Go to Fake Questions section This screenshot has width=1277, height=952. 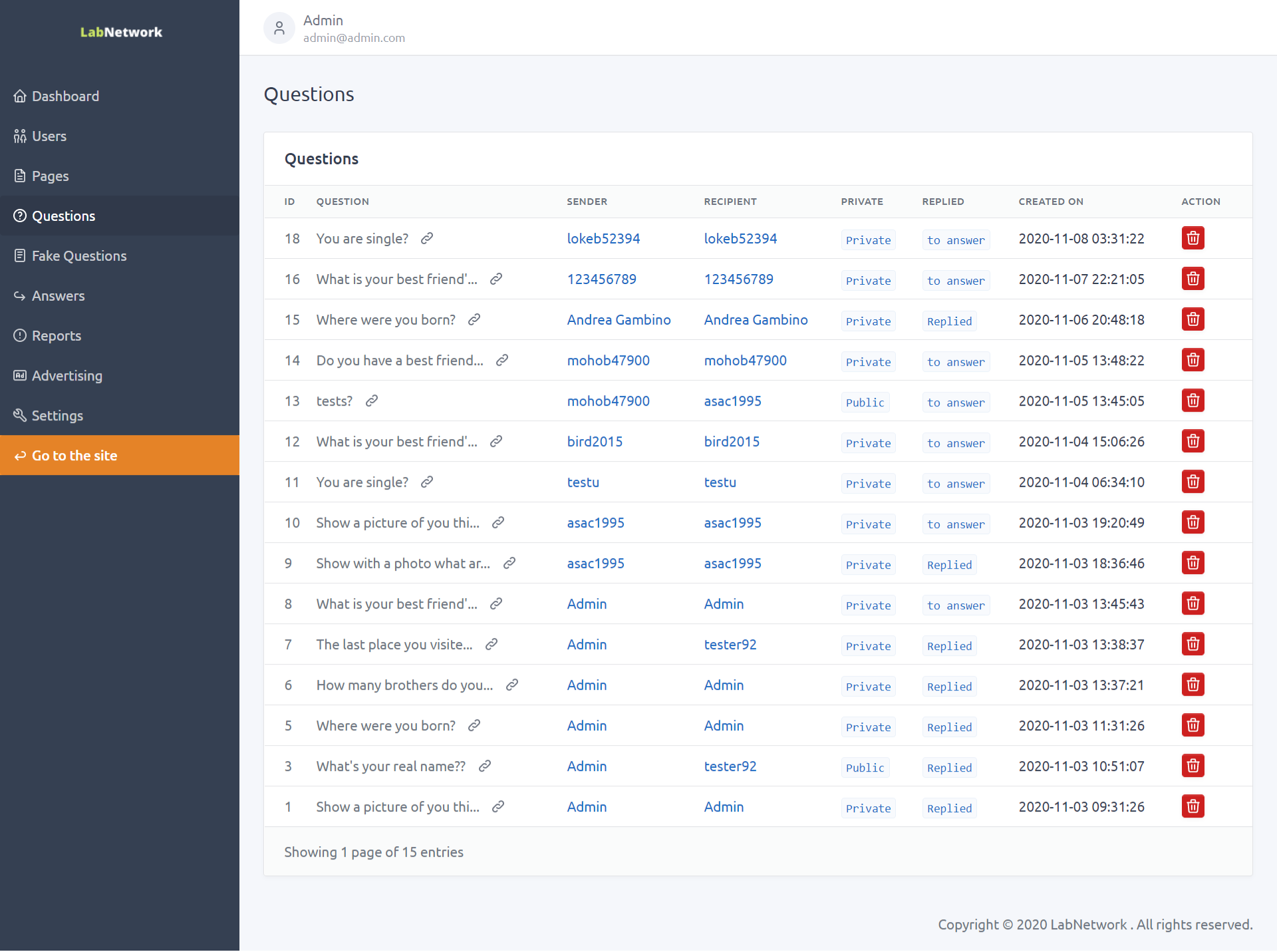(78, 256)
